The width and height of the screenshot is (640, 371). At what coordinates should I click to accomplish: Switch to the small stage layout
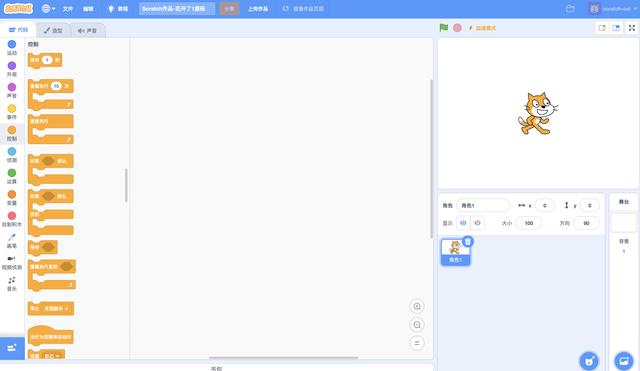click(602, 28)
